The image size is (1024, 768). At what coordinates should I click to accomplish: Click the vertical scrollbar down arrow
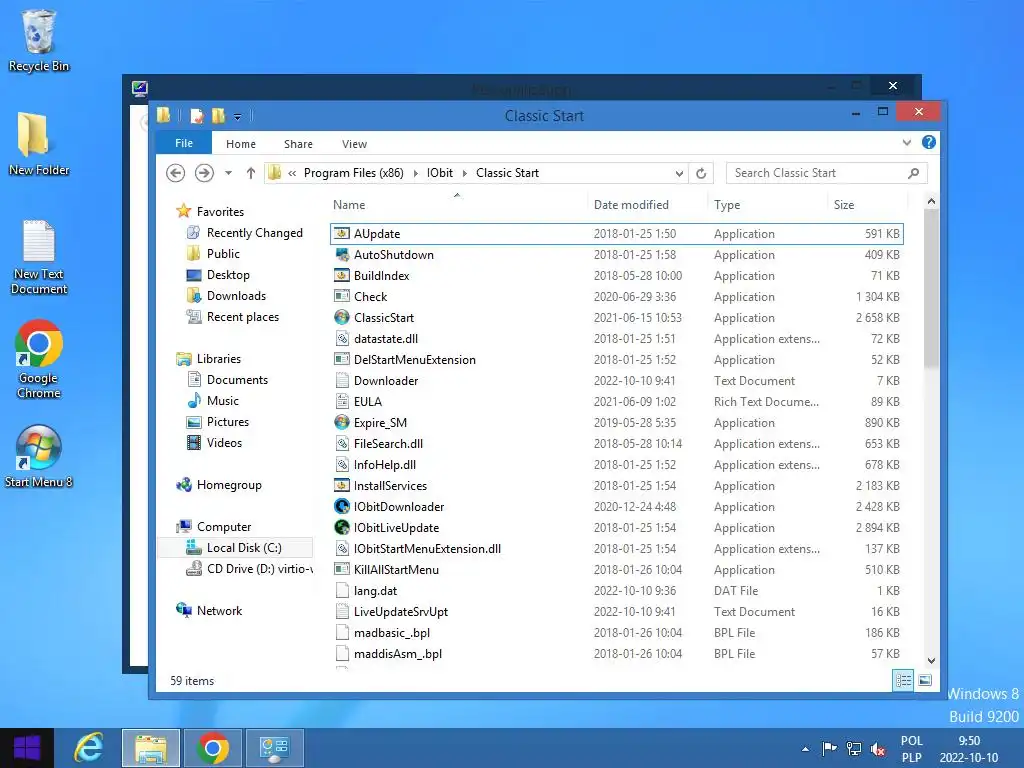931,660
